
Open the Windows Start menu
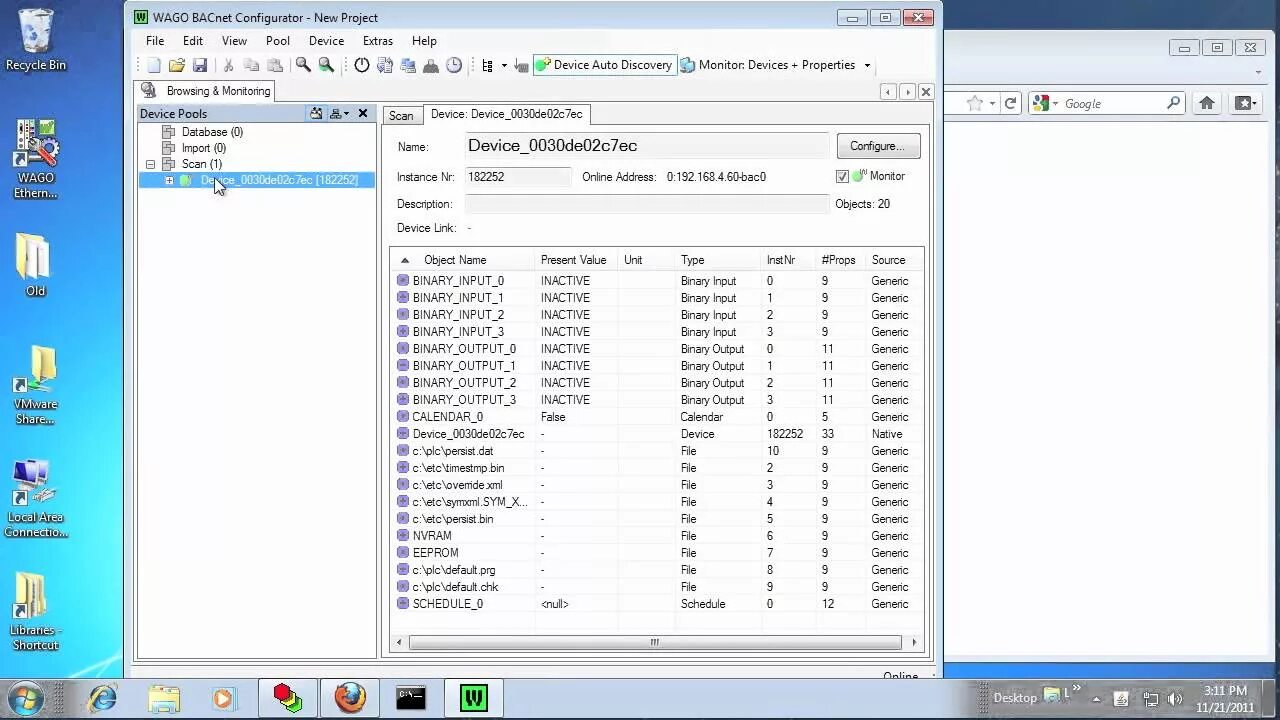[x=26, y=697]
